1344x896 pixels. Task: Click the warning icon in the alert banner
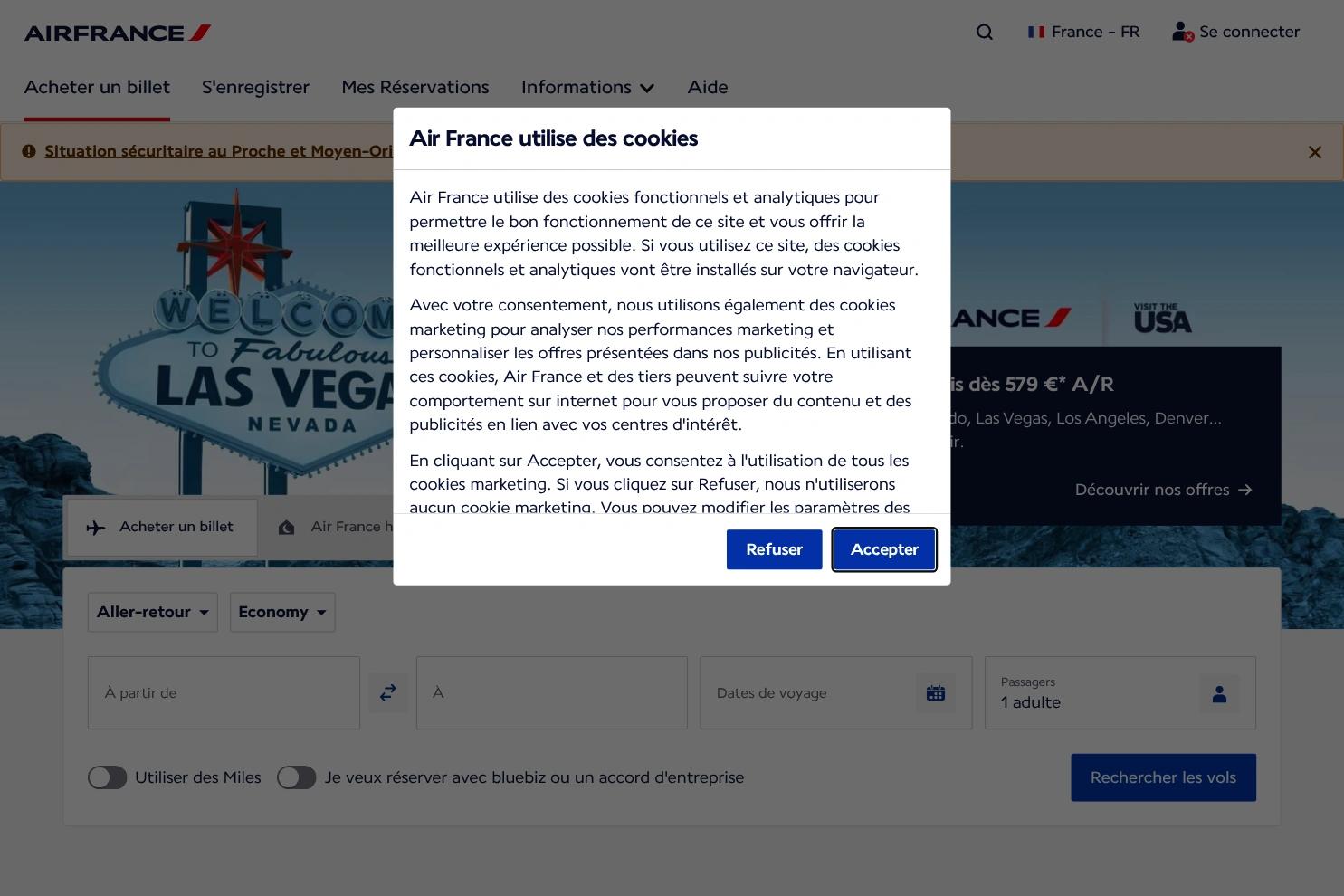29,151
